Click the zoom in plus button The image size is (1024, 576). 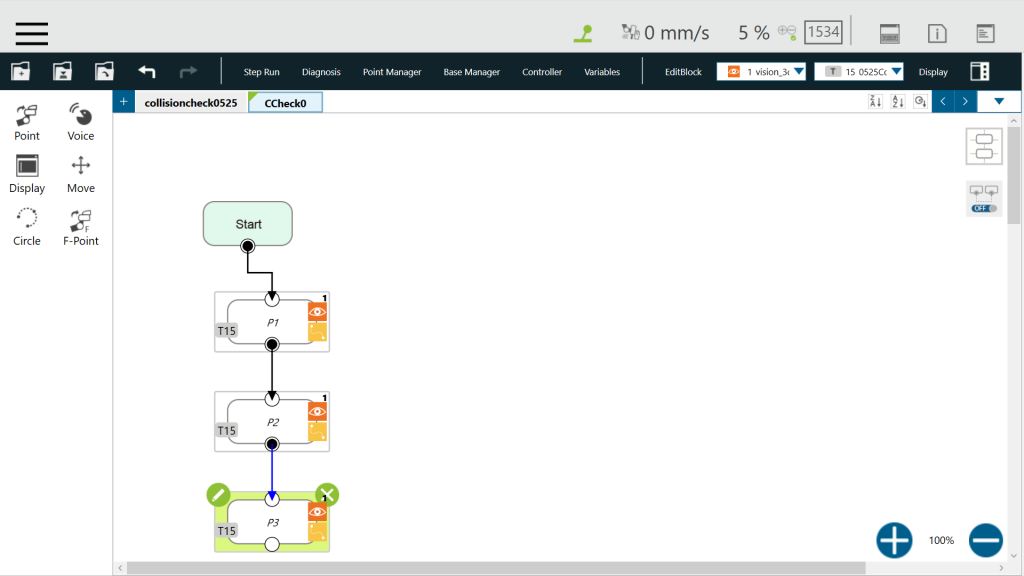(894, 540)
